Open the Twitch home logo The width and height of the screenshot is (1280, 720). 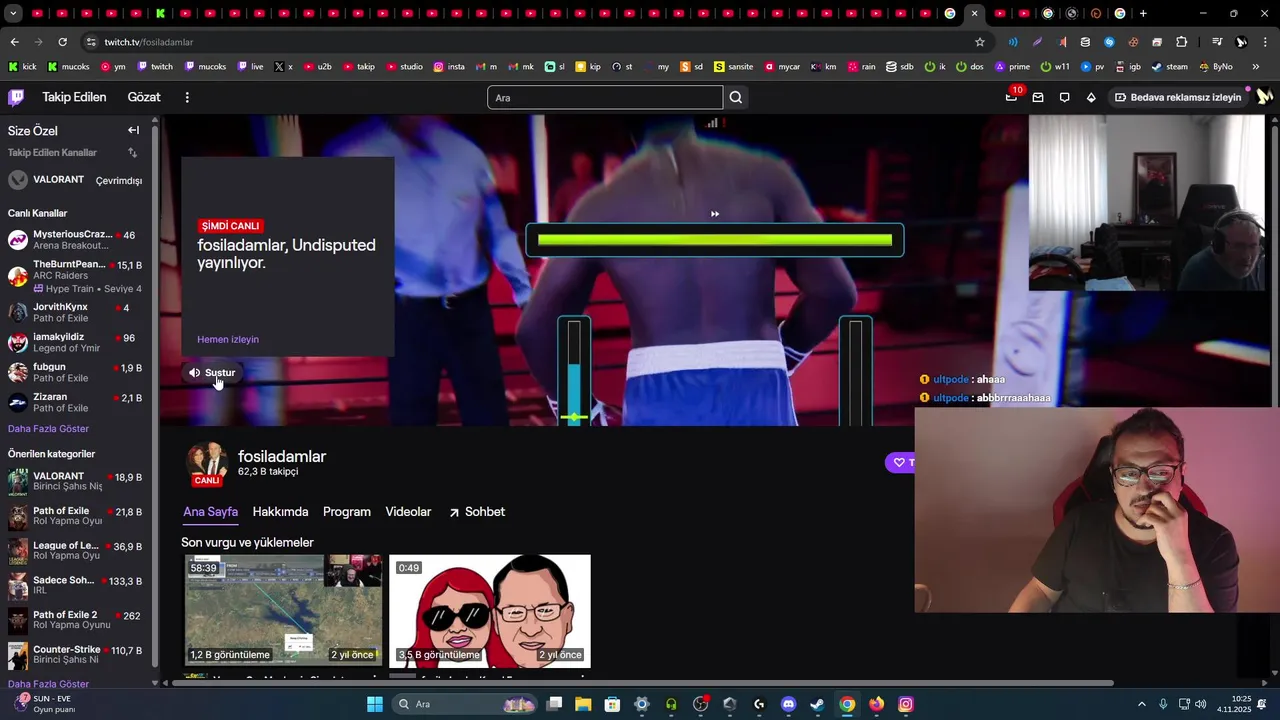[16, 97]
